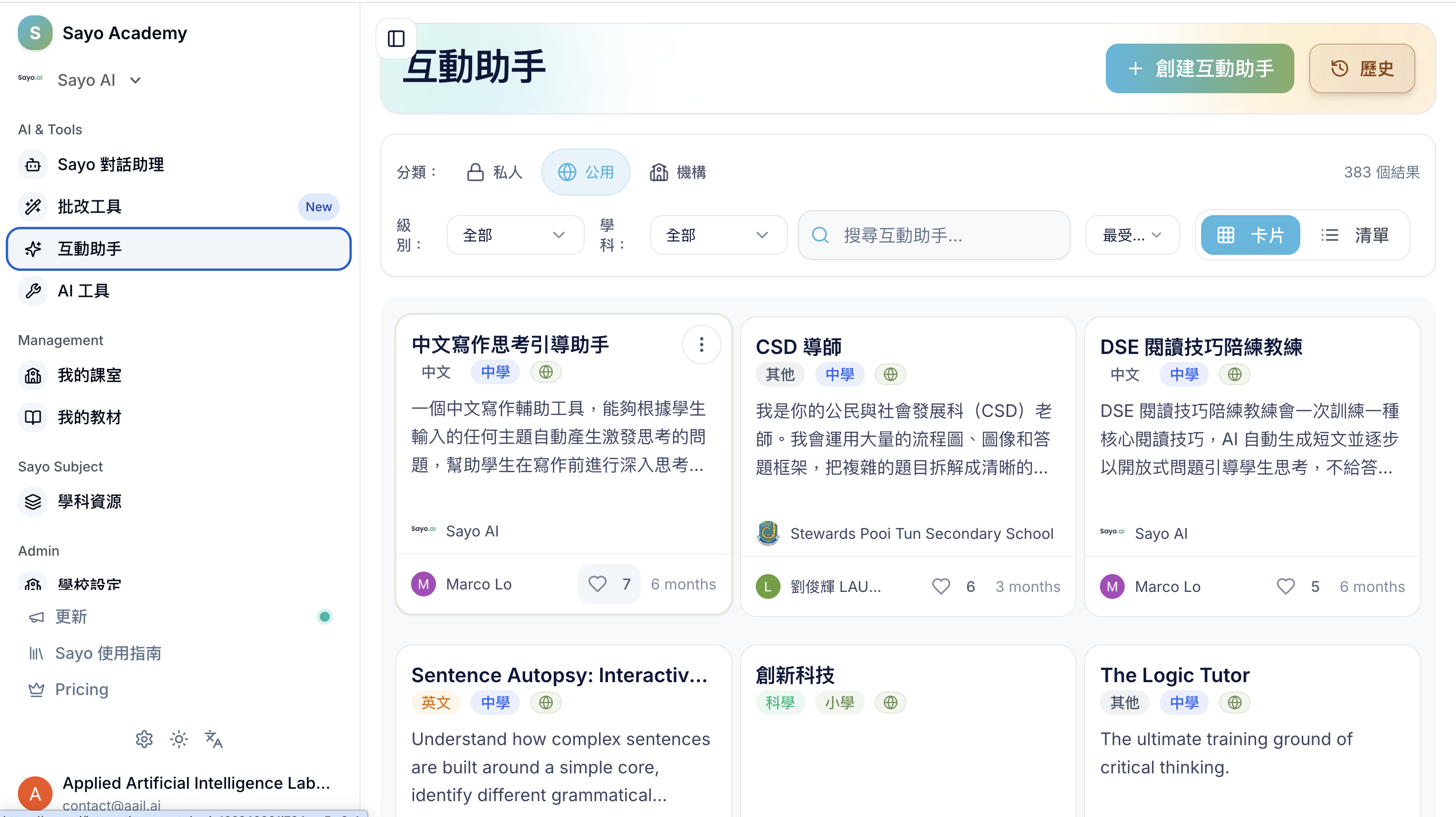Viewport: 1456px width, 817px height.
Task: Click the 科學 tag on 創新科技 card
Action: (x=780, y=702)
